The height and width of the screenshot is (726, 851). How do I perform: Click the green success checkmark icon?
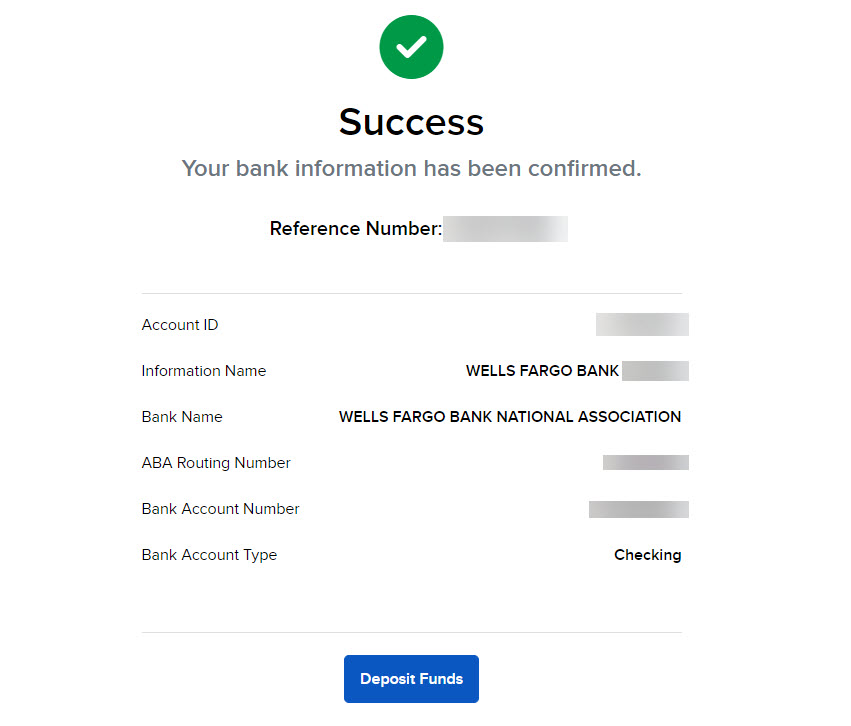click(x=411, y=46)
